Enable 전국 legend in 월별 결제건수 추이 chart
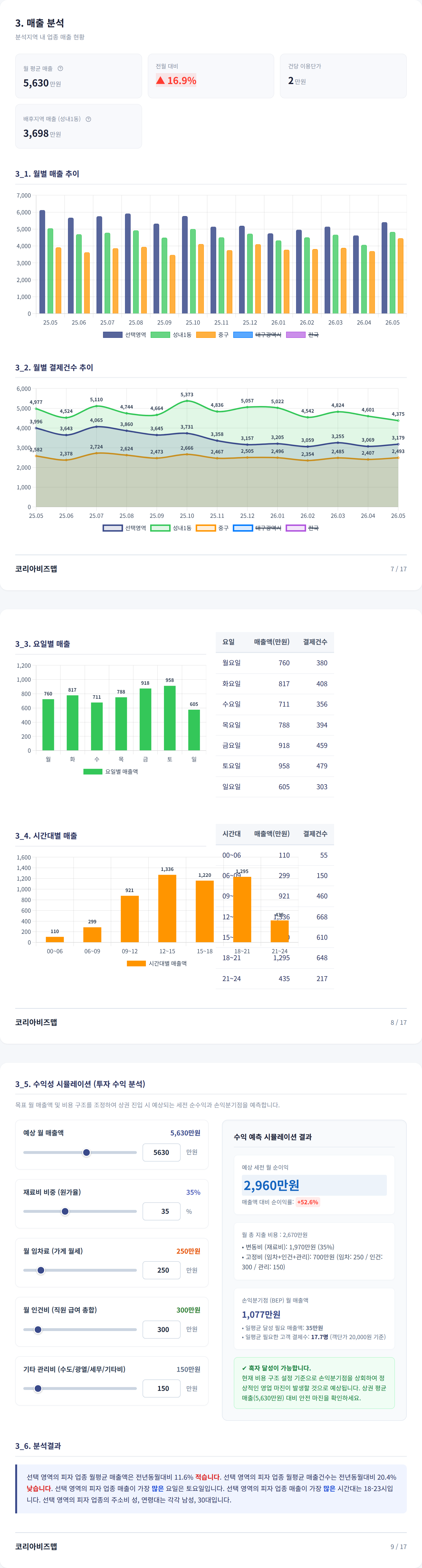The height and width of the screenshot is (1568, 422). [303, 528]
